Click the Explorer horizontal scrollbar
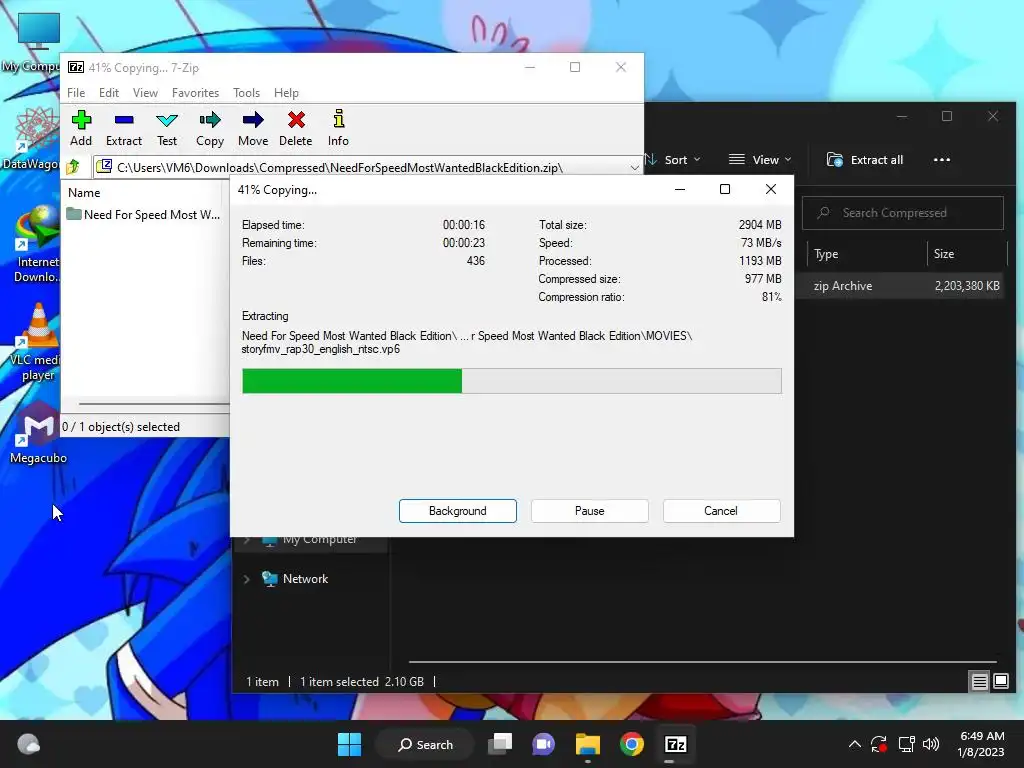1024x768 pixels. 702,662
